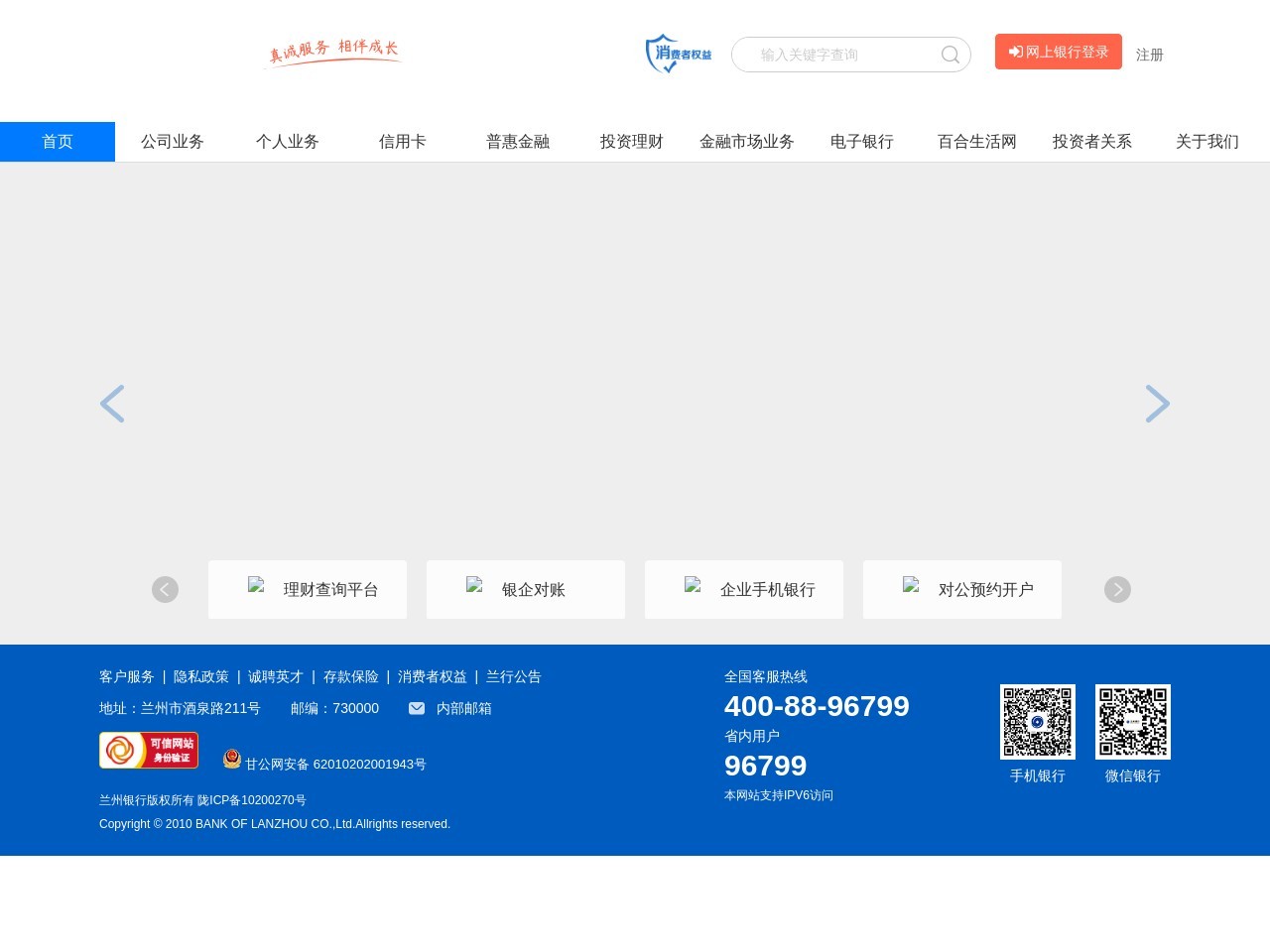This screenshot has height=952, width=1270.
Task: Open the 企业手机银行 quick link
Action: click(744, 589)
